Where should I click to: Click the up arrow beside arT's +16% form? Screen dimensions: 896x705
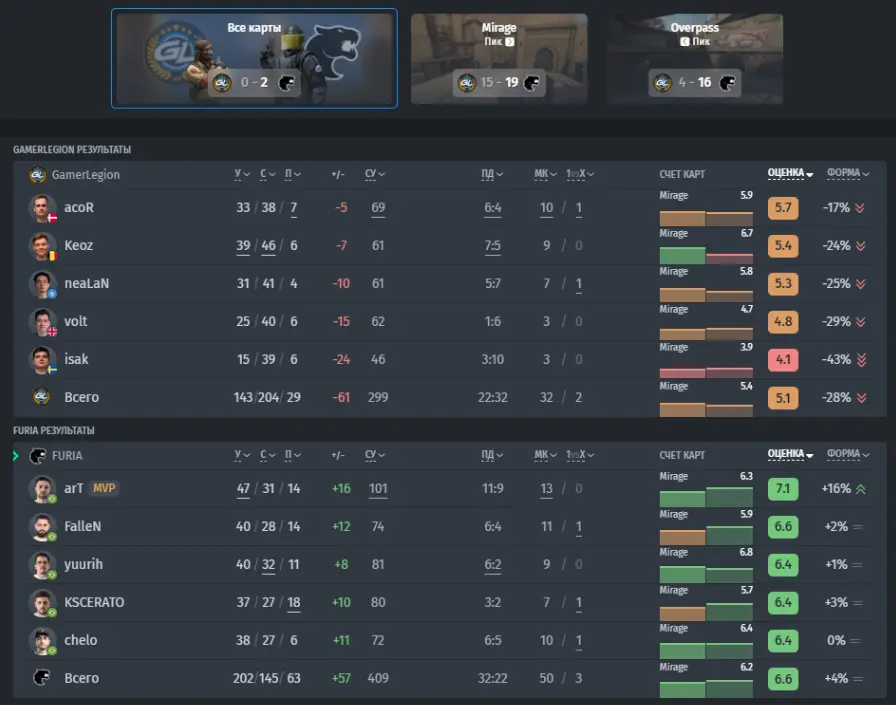[861, 489]
